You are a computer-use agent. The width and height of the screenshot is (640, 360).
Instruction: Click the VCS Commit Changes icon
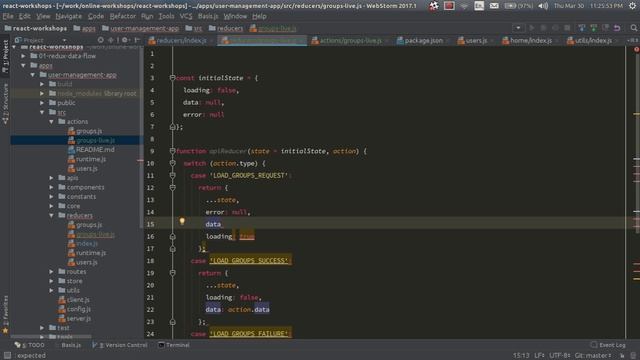(593, 28)
